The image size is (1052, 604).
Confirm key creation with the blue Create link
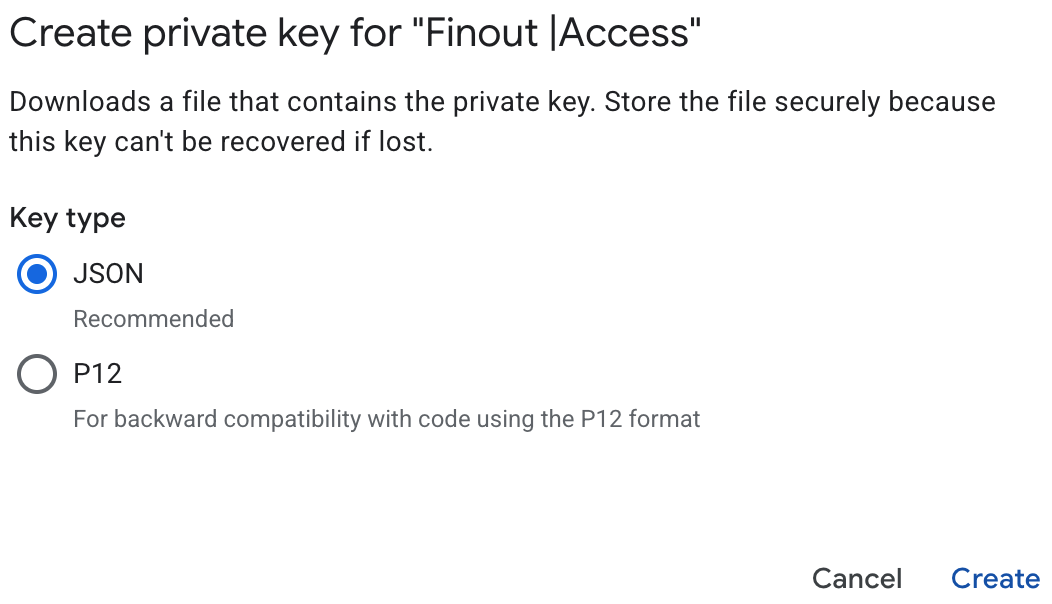995,578
